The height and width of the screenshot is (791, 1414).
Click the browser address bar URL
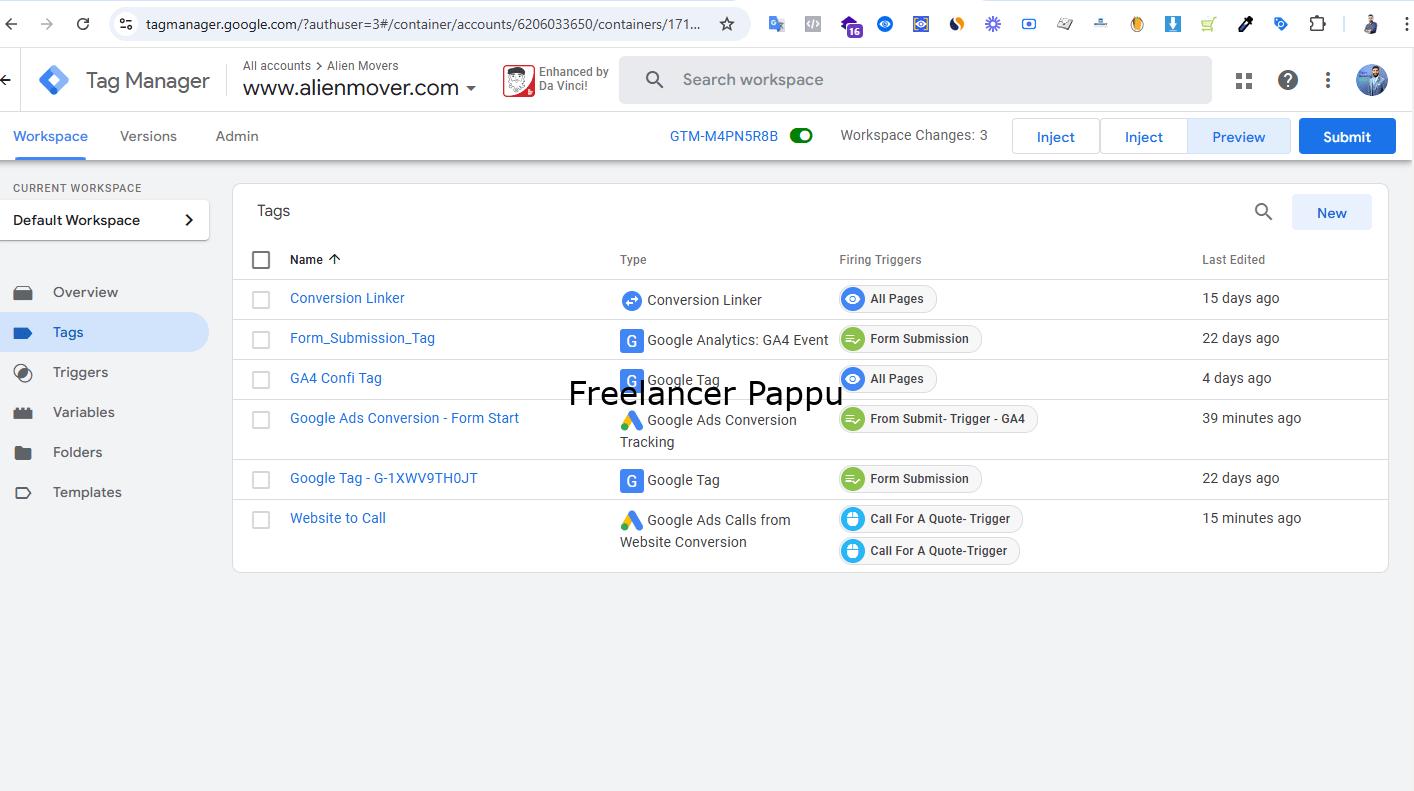point(423,24)
